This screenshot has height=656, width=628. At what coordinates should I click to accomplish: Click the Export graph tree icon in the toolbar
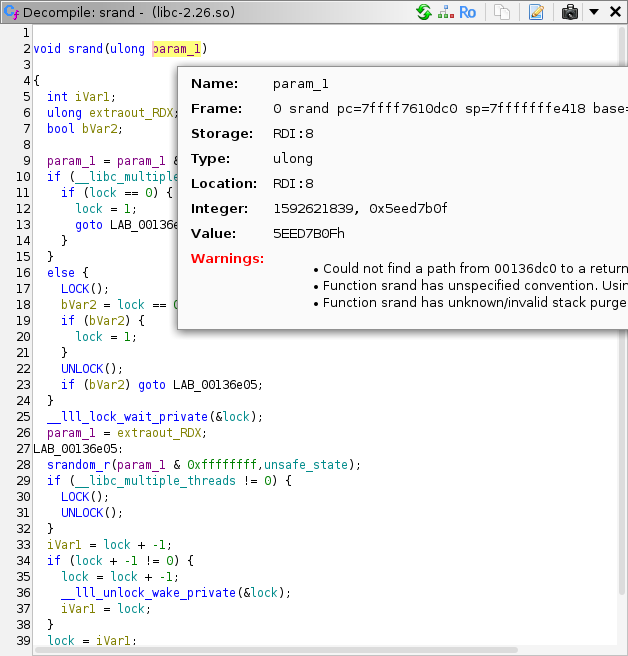[444, 12]
